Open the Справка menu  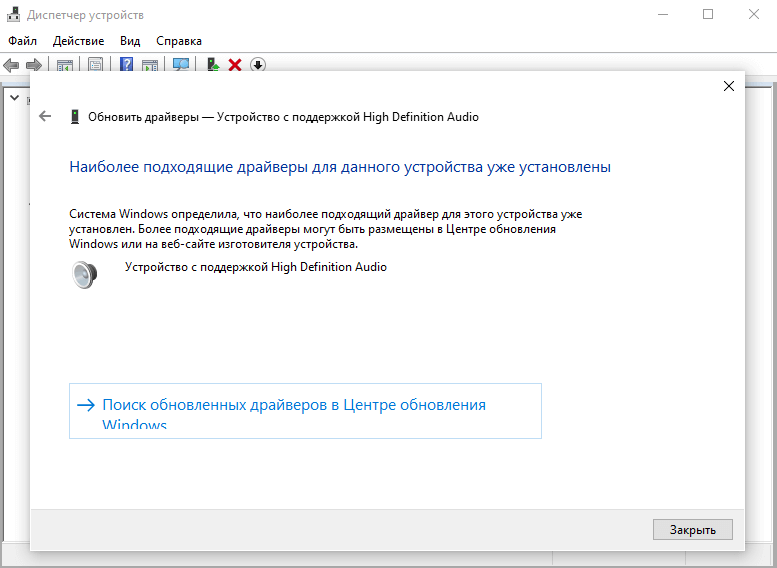pyautogui.click(x=179, y=41)
